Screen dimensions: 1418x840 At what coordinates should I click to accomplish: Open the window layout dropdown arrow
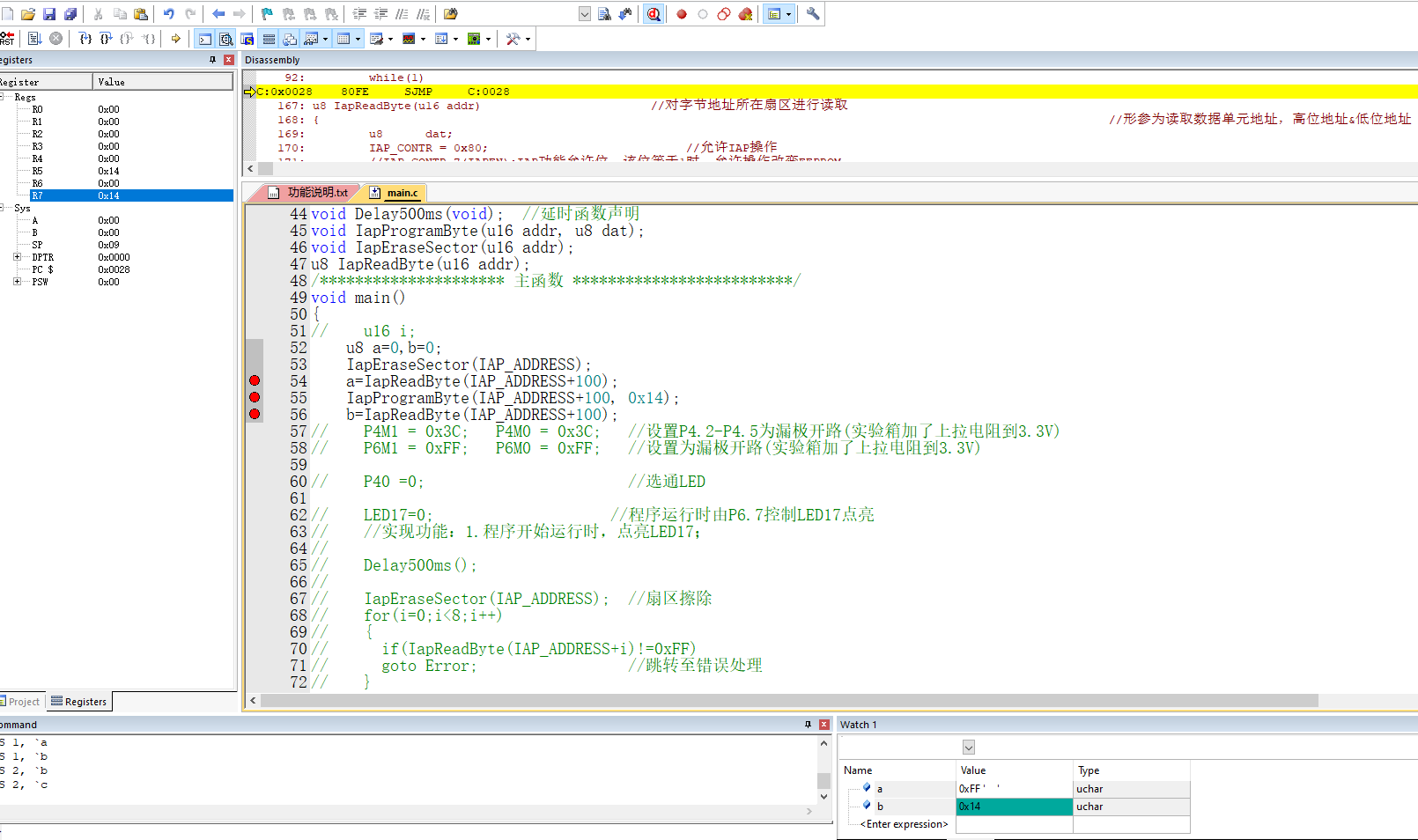coord(788,14)
